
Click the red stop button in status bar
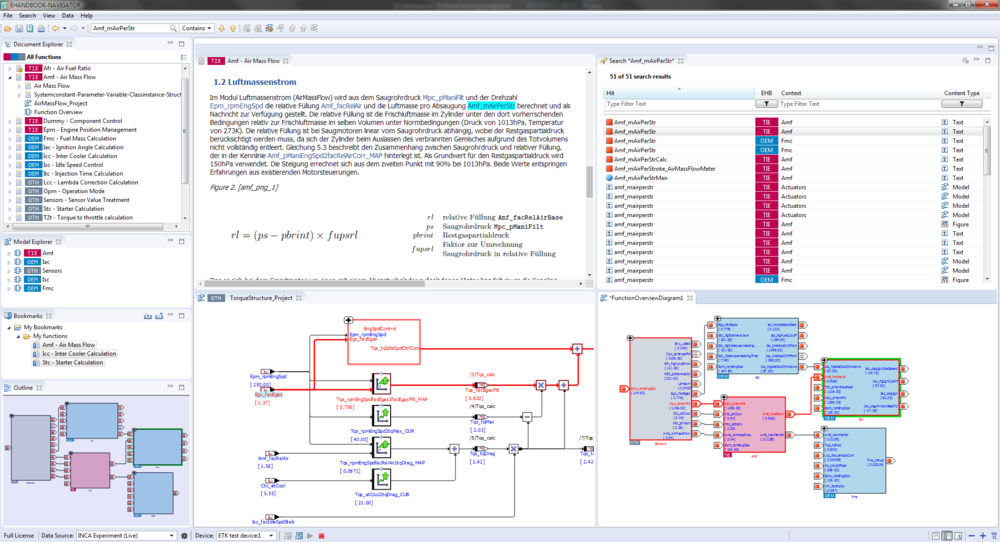tap(321, 536)
